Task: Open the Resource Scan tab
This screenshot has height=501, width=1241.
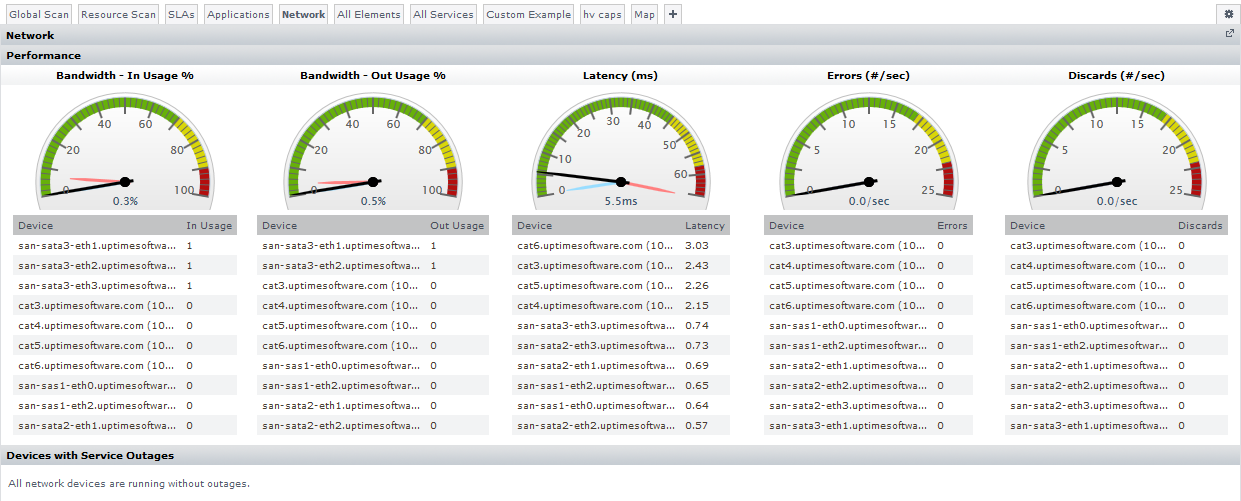Action: click(x=118, y=15)
